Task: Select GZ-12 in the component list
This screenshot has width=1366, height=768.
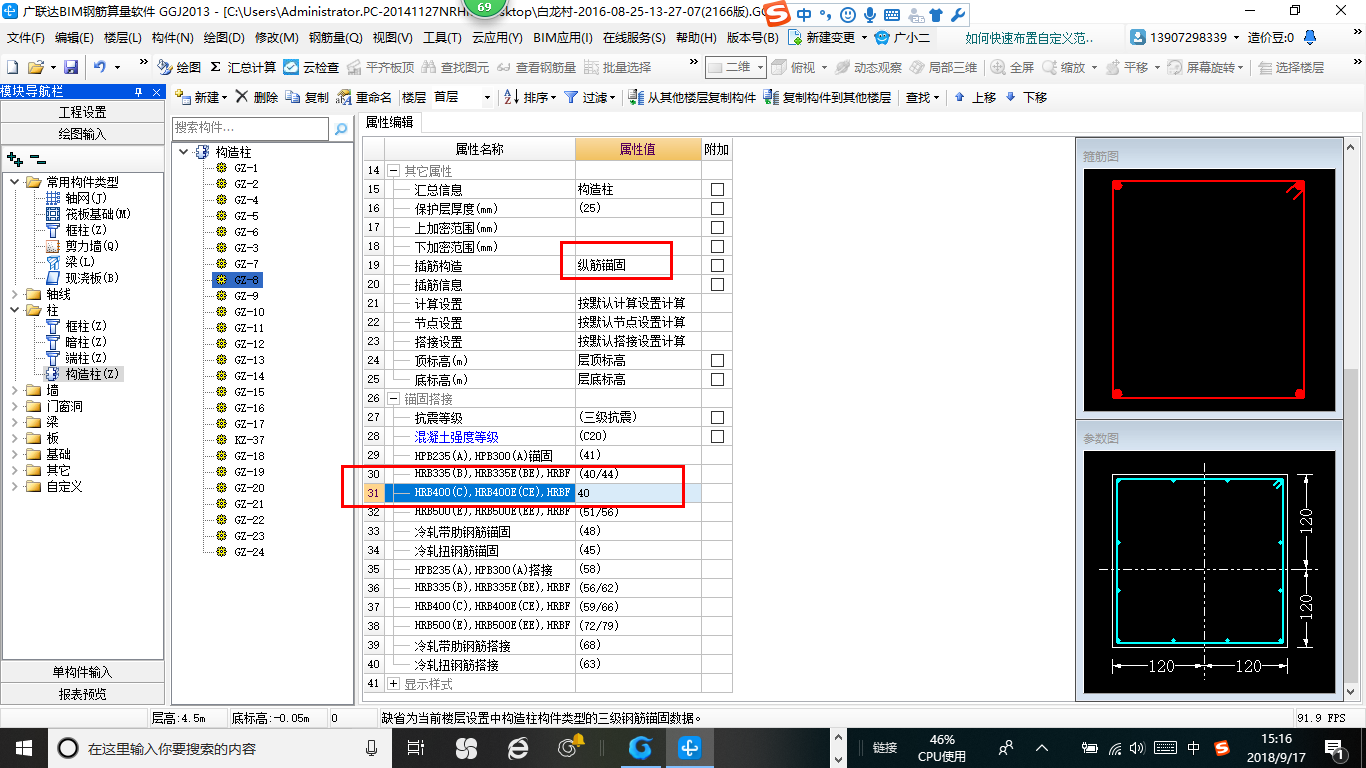Action: click(x=249, y=344)
